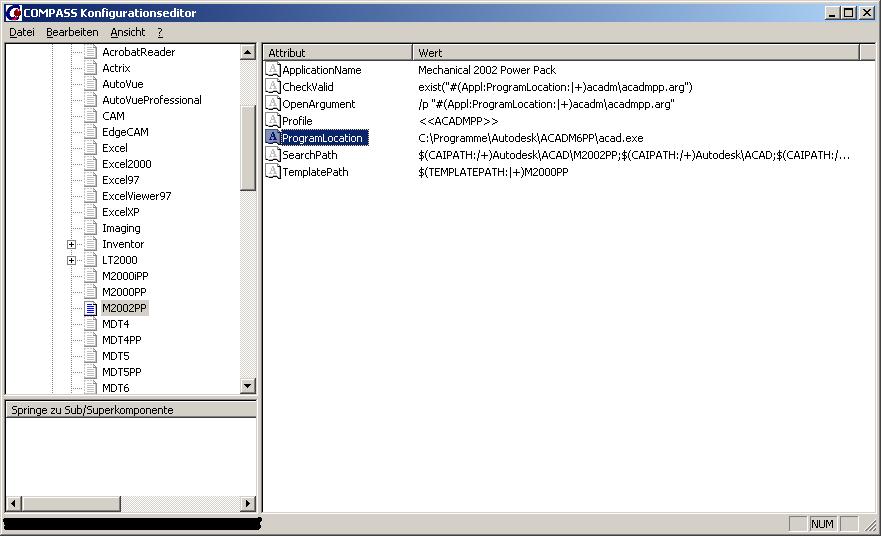
Task: Open the Ansicht menu
Action: point(128,33)
